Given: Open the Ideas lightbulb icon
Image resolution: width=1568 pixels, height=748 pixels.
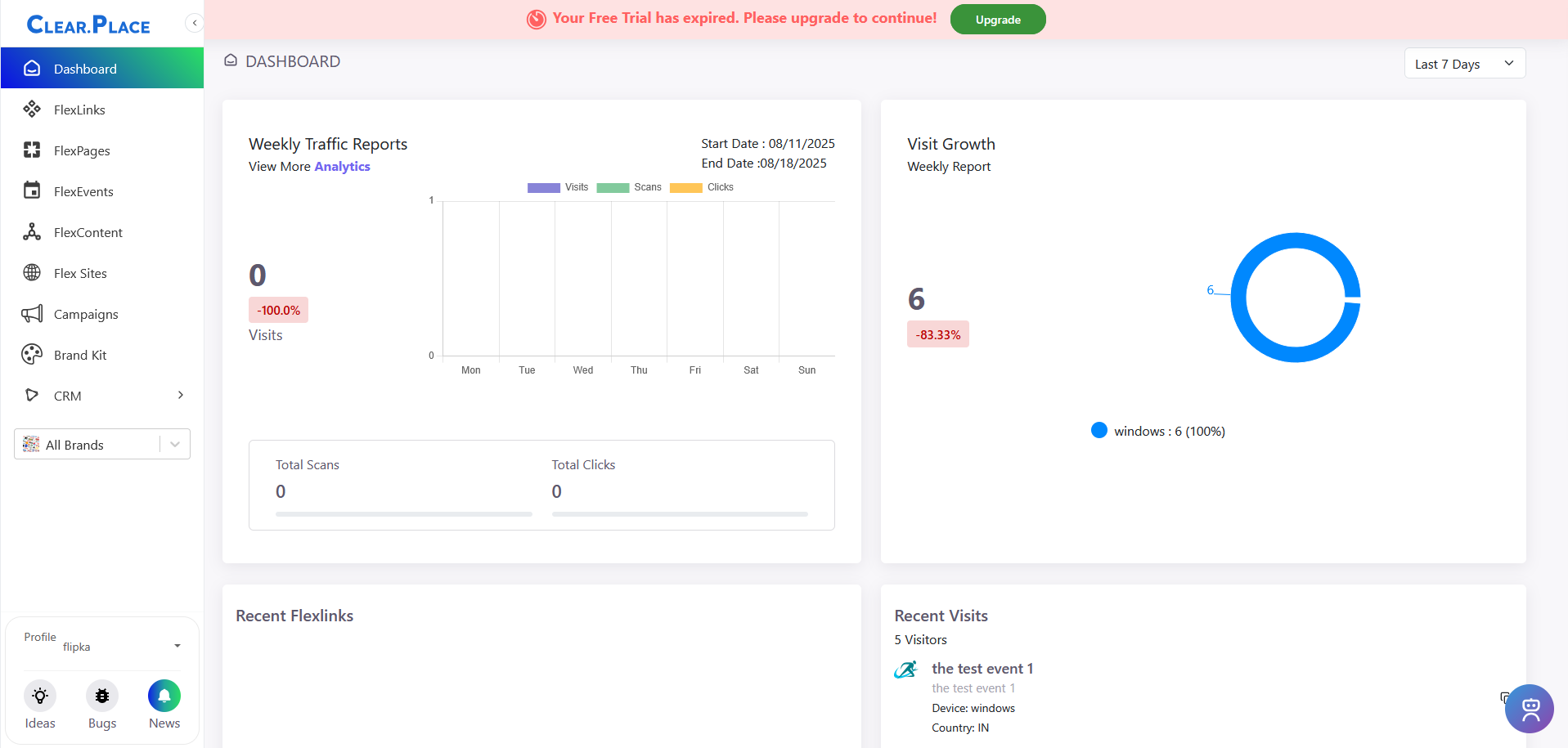Looking at the screenshot, I should tap(39, 696).
